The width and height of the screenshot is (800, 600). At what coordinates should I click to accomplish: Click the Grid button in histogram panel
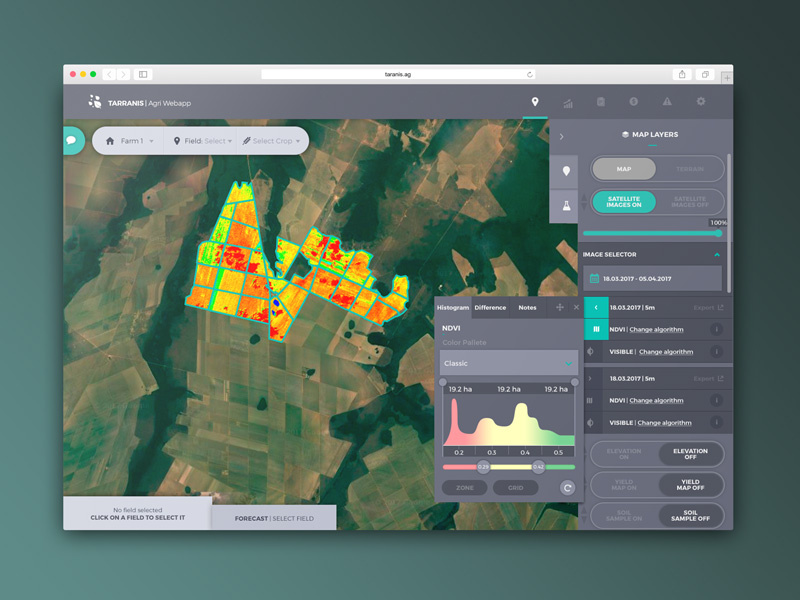(x=516, y=488)
